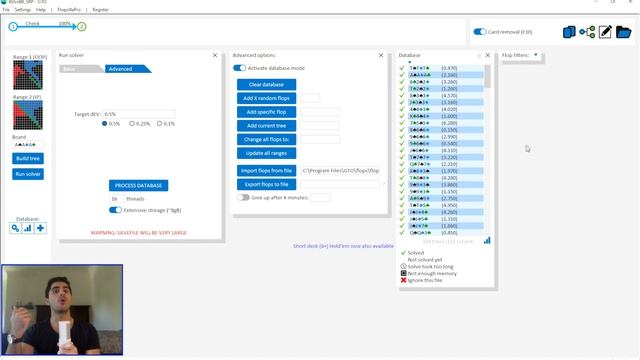The image size is (640, 360).
Task: Open Range 2 (IP) grid thumbnail
Action: point(28,115)
